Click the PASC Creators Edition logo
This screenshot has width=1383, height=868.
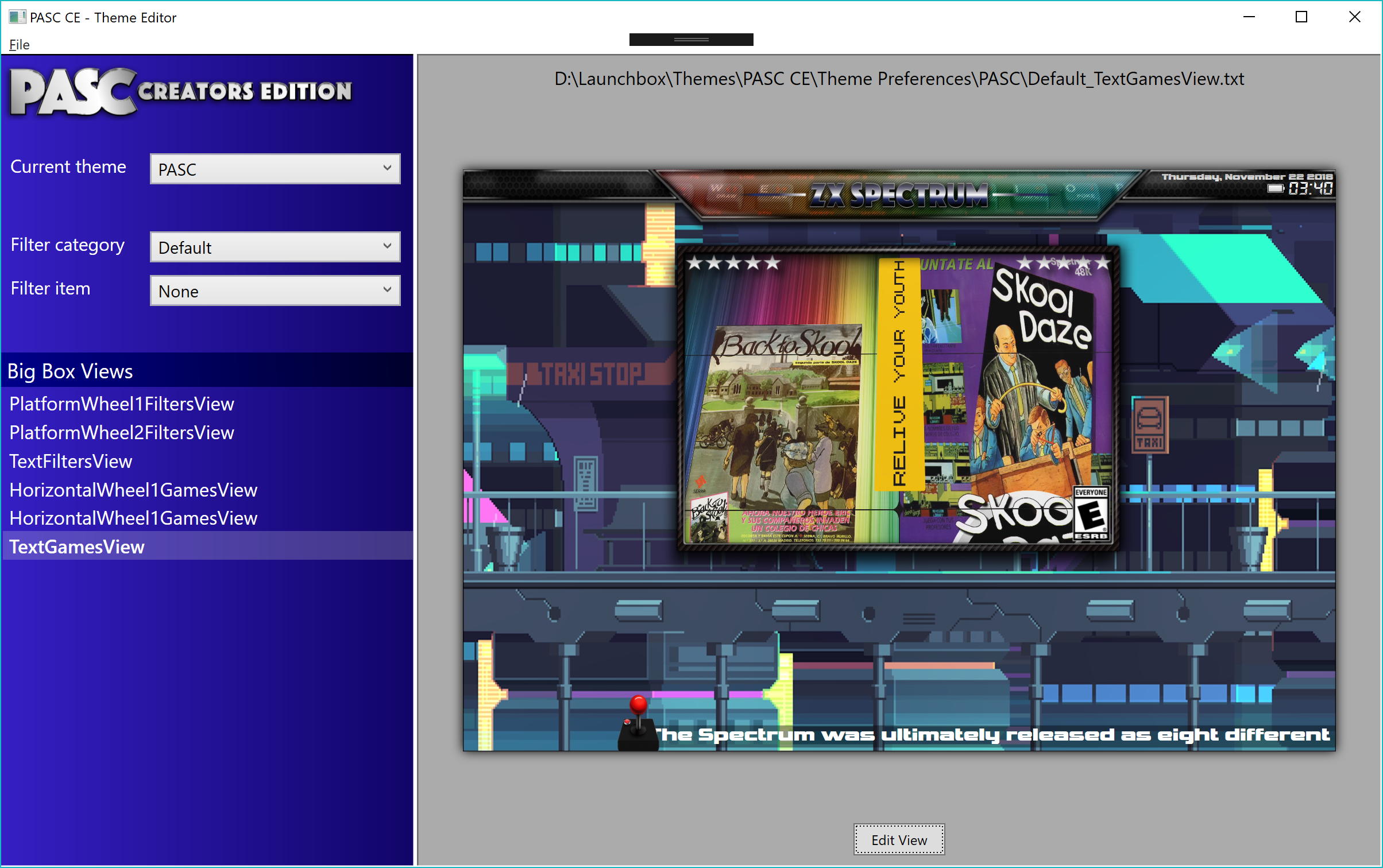181,92
